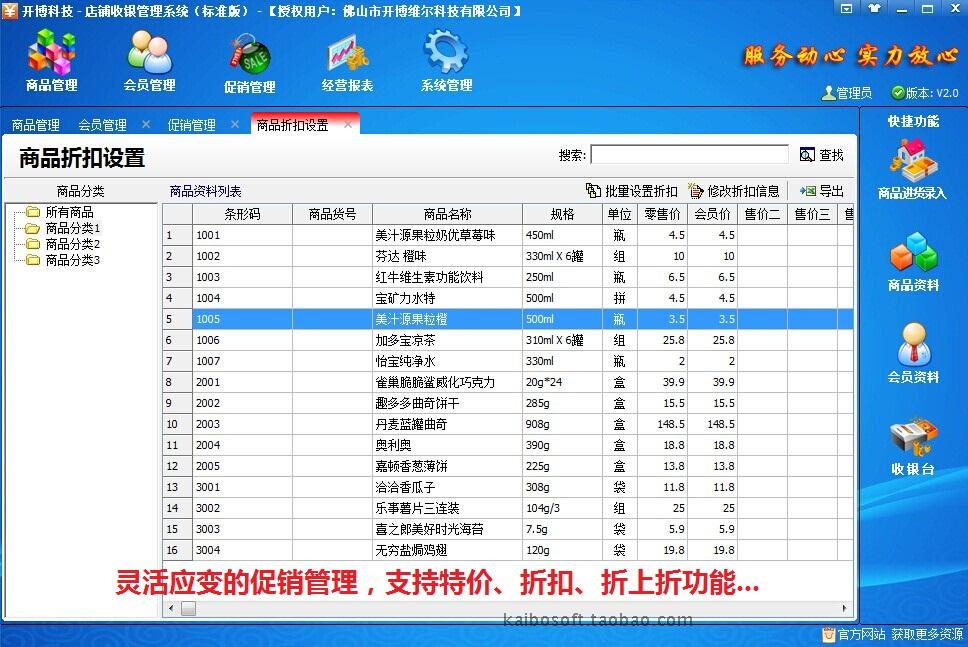Click the 查找 search button
This screenshot has height=647, width=968.
click(822, 155)
